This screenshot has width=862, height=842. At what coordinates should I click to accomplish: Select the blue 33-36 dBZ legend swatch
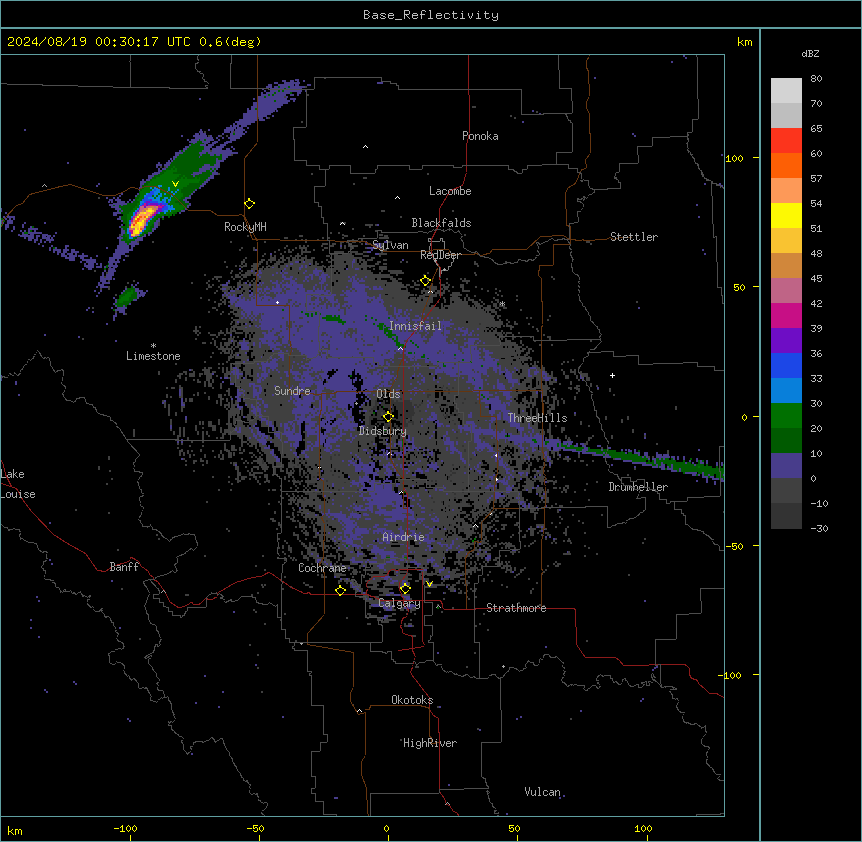pos(786,365)
